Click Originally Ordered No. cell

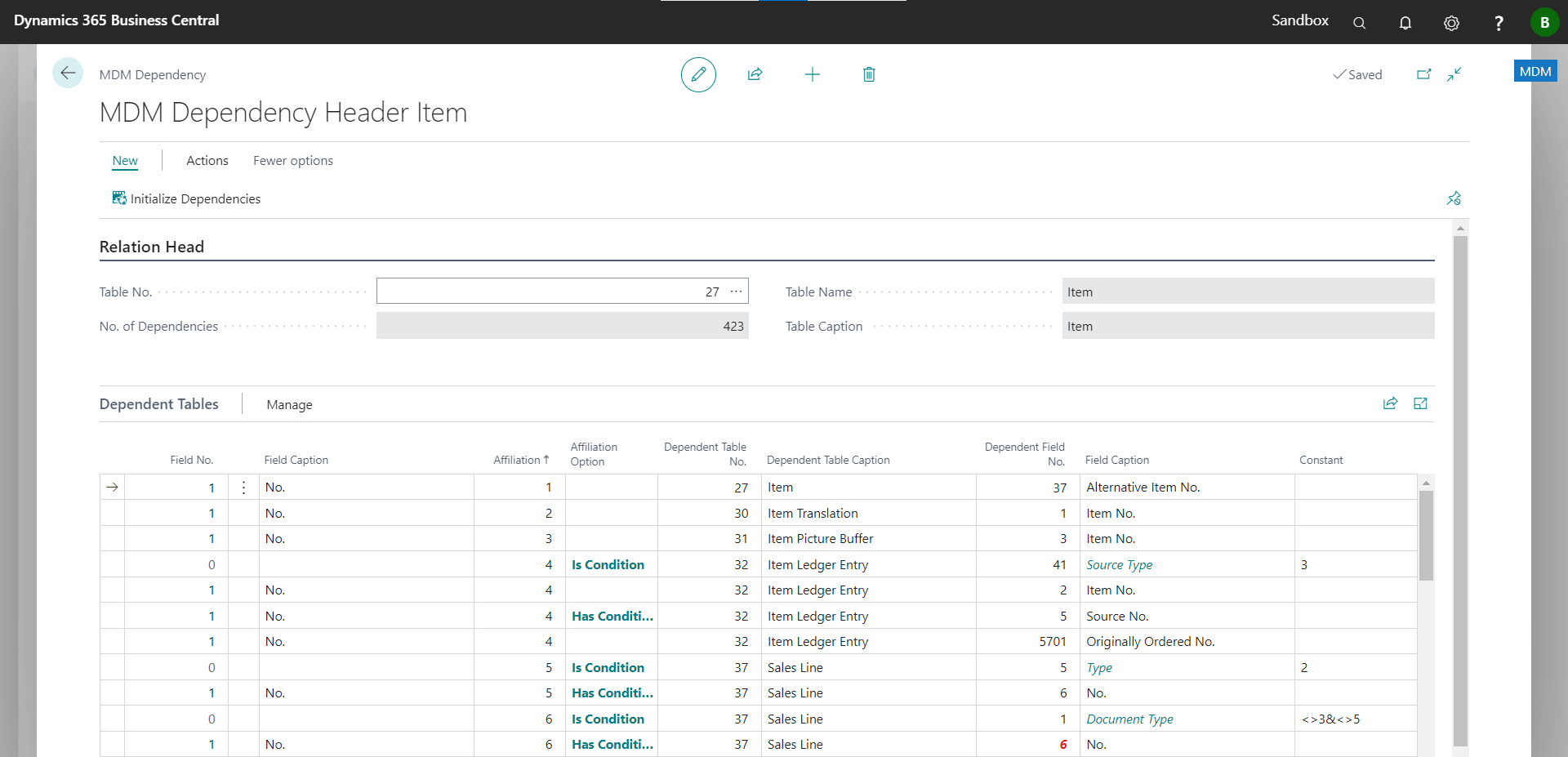(1187, 642)
